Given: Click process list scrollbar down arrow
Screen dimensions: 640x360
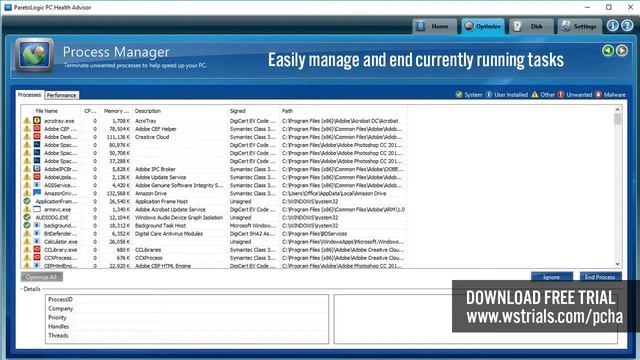Looking at the screenshot, I should (x=617, y=264).
